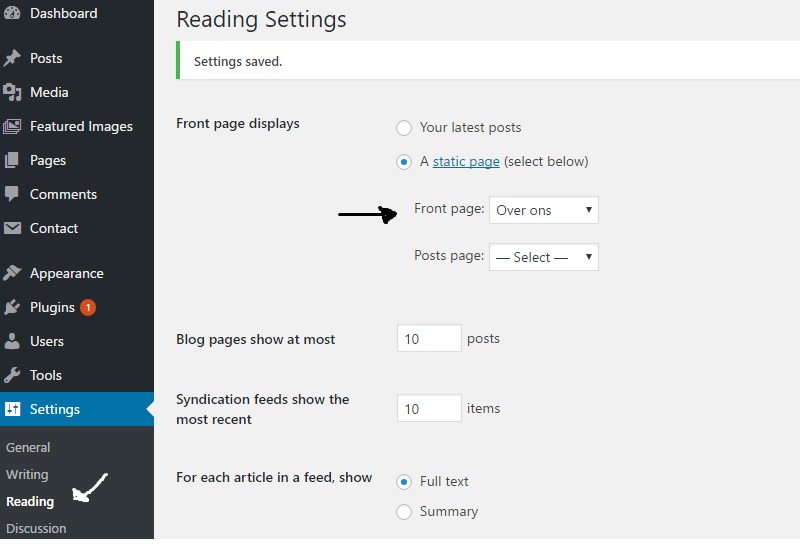Screen dimensions: 807x545
Task: Click the Dashboard gauge icon
Action: [13, 14]
